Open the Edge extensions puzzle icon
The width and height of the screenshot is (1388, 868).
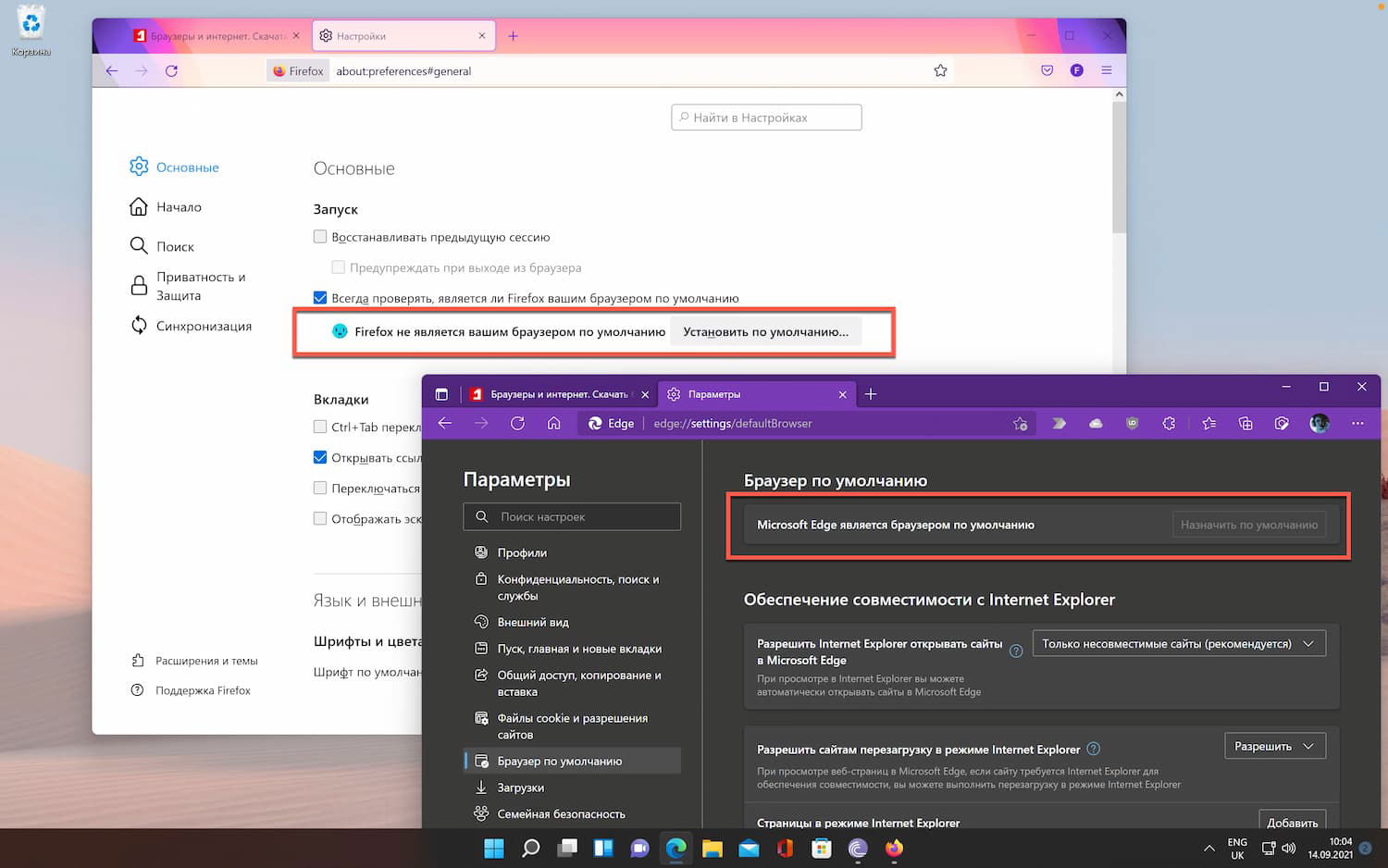[1169, 423]
